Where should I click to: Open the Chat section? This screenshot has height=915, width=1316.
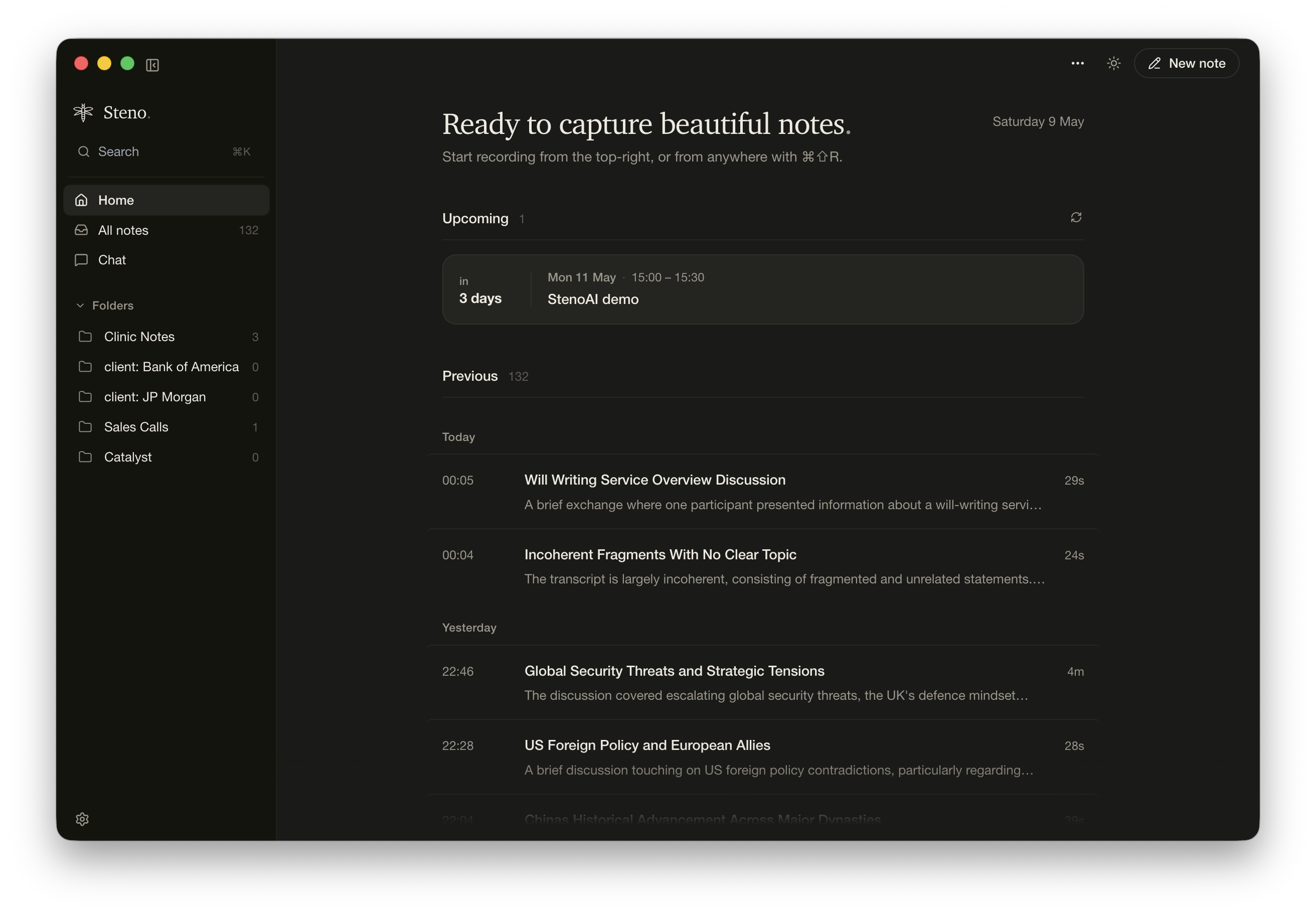coord(166,260)
